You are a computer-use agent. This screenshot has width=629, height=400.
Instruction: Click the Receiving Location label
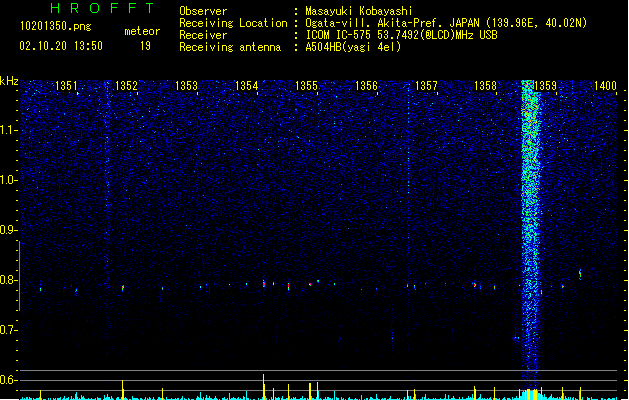coord(233,23)
